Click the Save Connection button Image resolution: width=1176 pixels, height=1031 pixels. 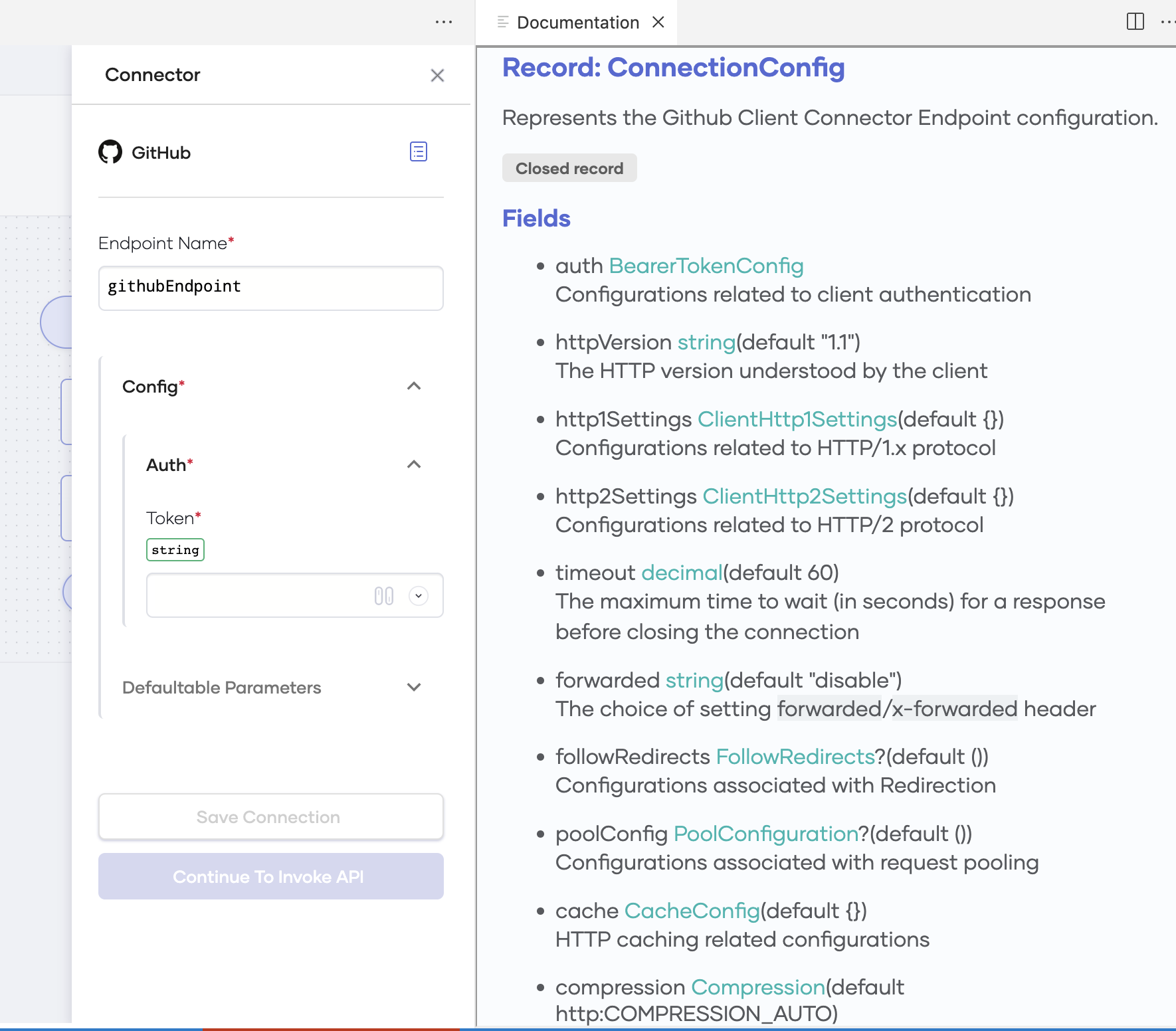tap(270, 816)
